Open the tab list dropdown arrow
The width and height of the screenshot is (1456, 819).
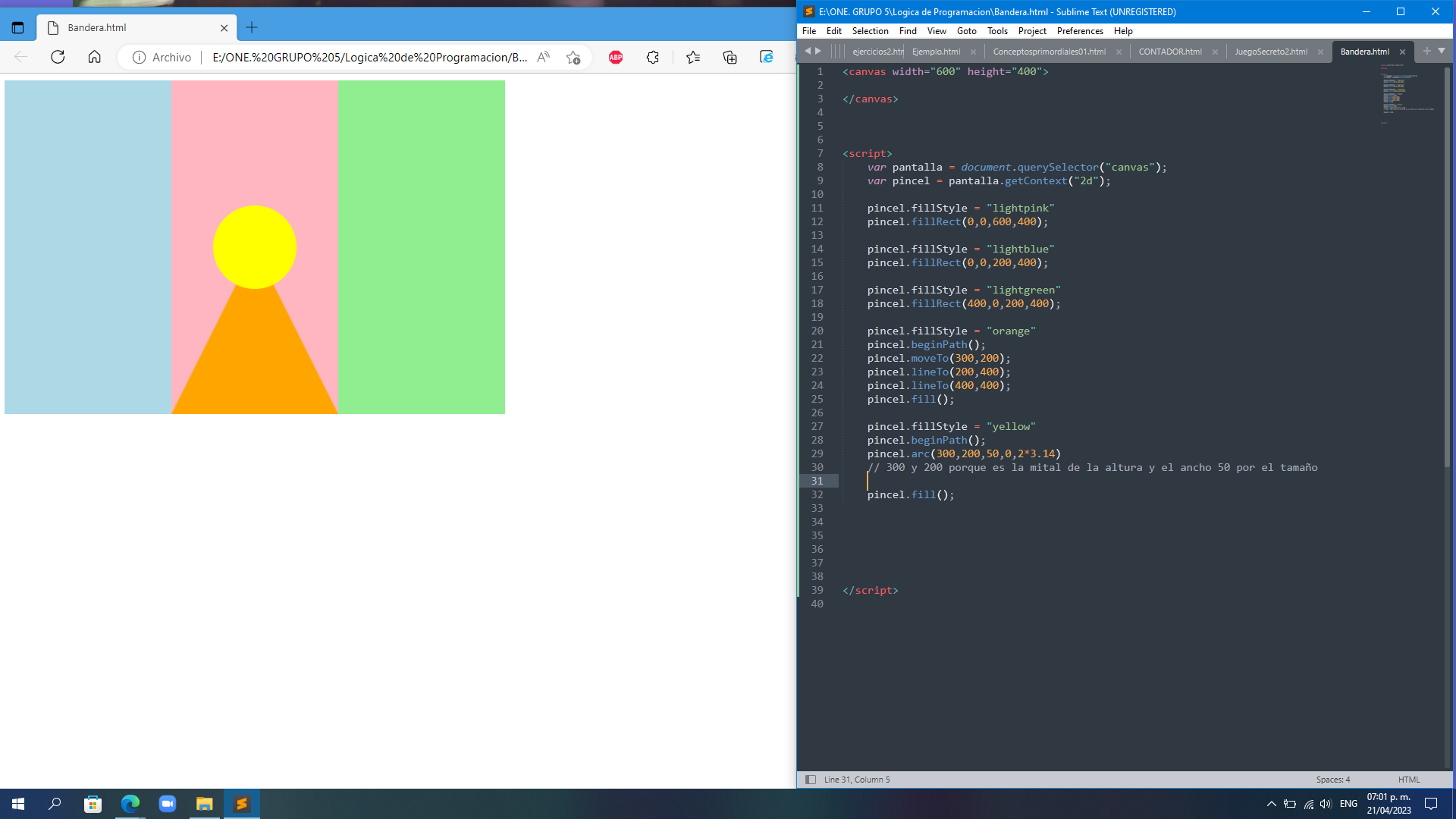[x=1442, y=51]
